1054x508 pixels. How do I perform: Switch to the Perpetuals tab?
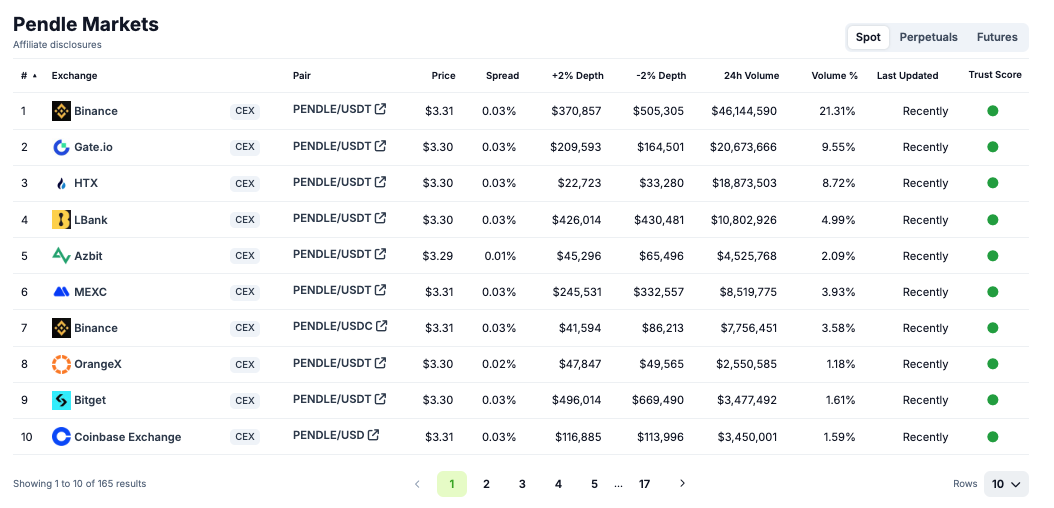928,37
